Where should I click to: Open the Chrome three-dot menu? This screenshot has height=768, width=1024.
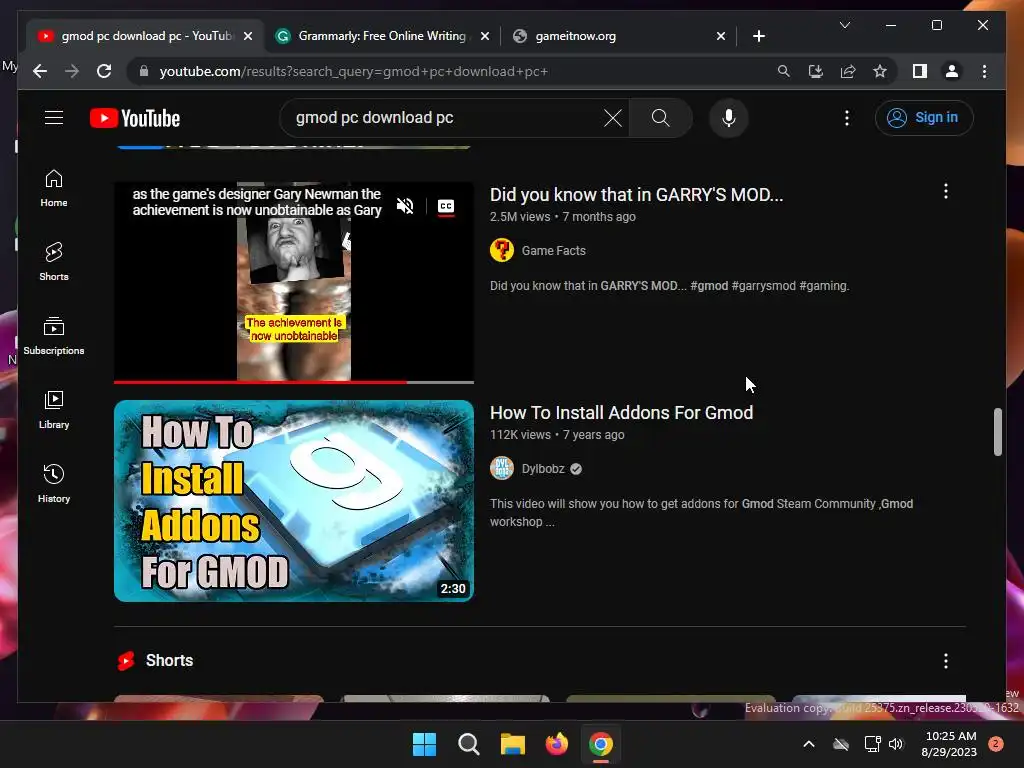[984, 71]
